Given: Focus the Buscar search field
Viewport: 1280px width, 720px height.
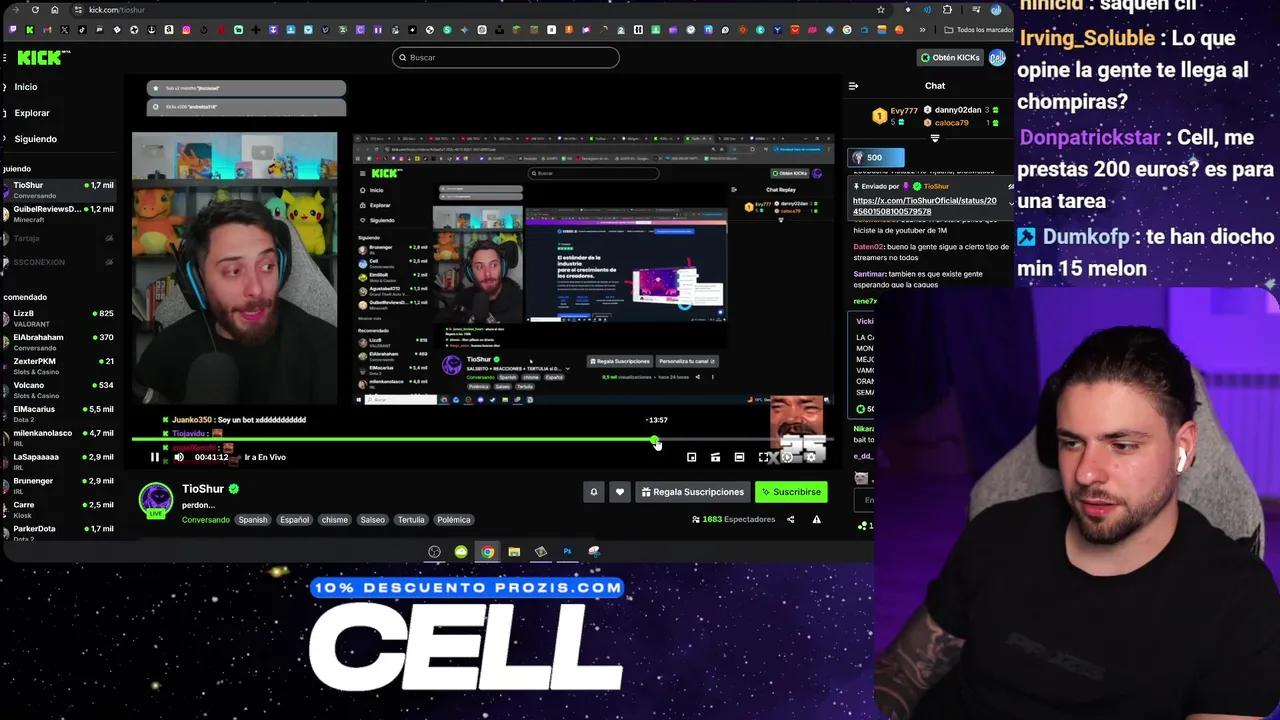Looking at the screenshot, I should tap(506, 57).
